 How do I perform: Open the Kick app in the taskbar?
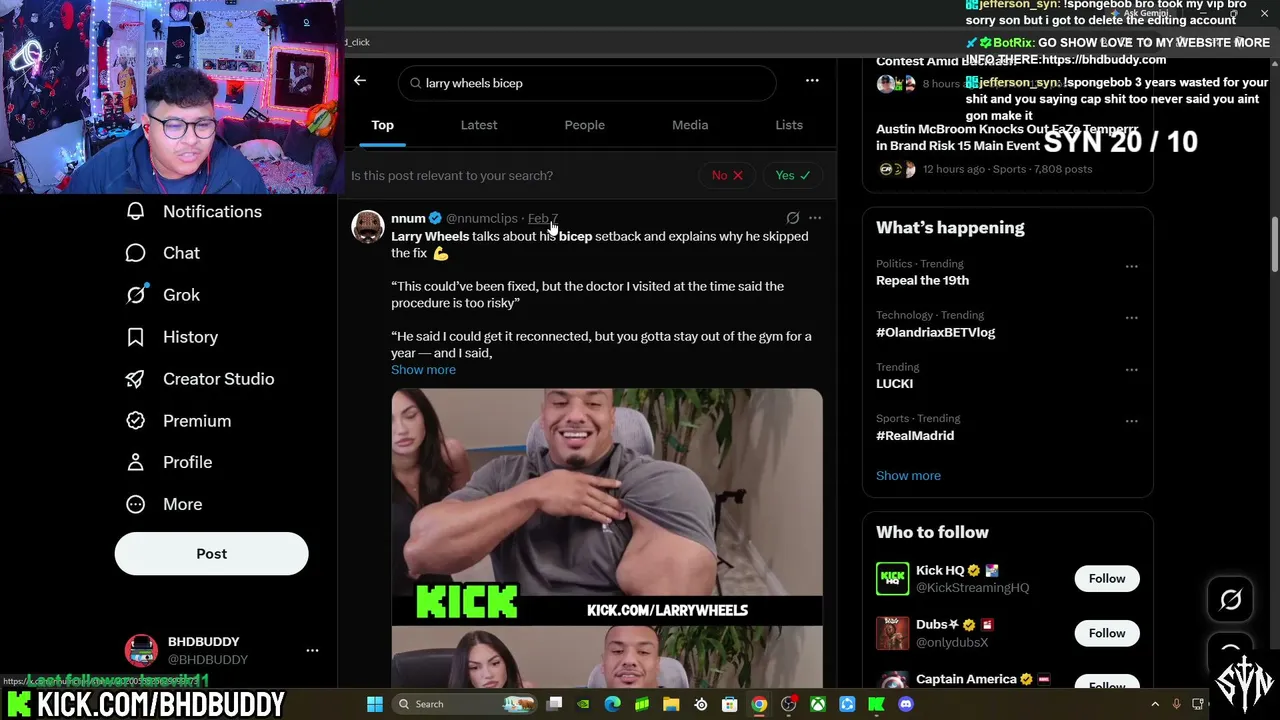tap(877, 704)
